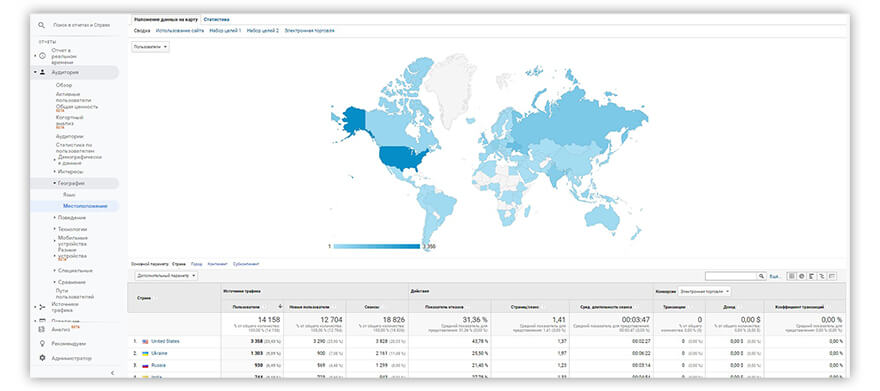Click the person icon next to Аудитория

click(x=42, y=72)
